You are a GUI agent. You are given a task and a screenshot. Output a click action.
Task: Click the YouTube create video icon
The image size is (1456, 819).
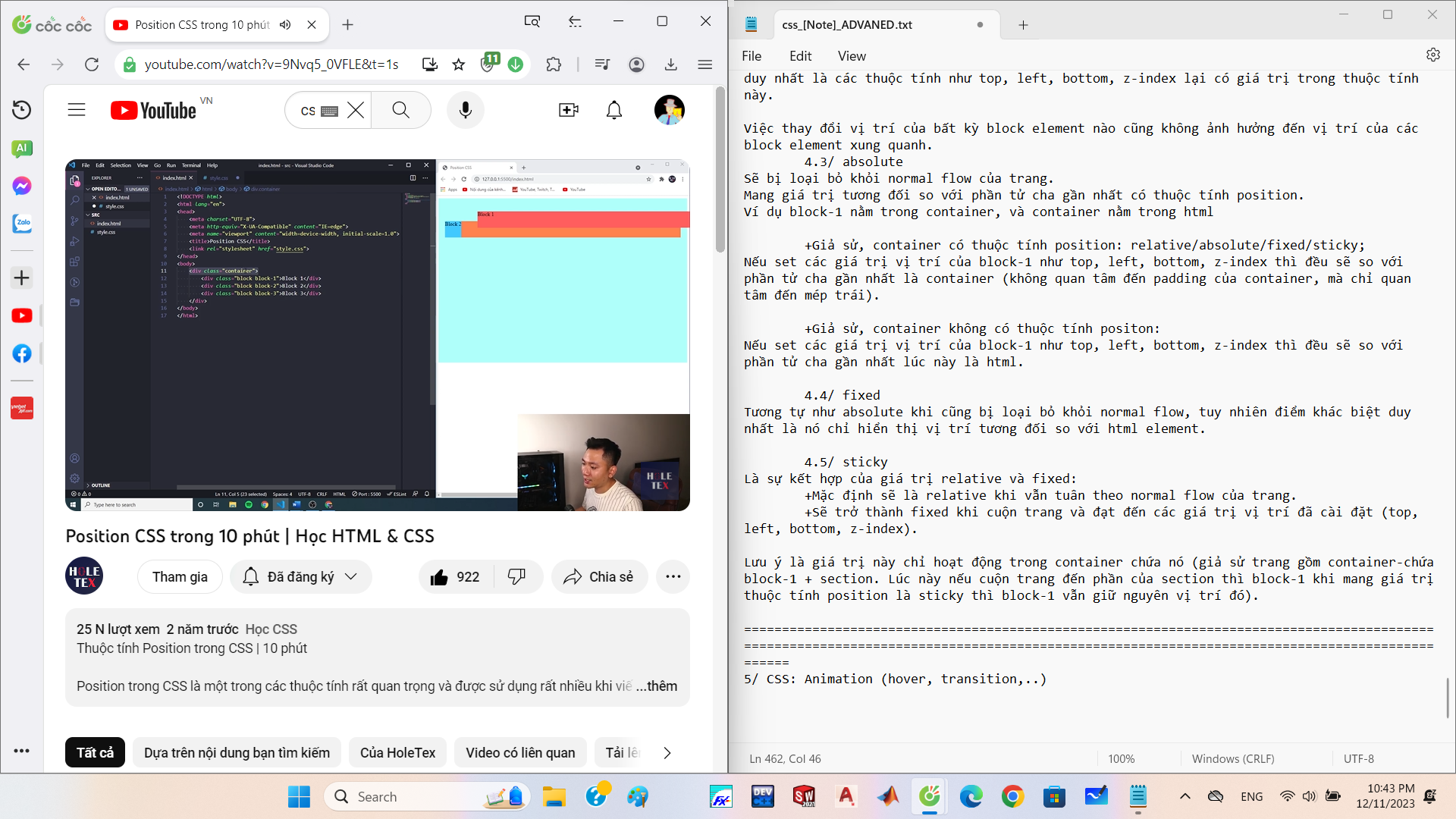point(568,111)
